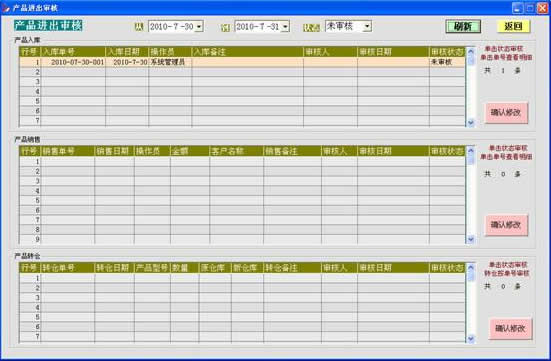This screenshot has width=551, height=361.
Task: Open the end date dropdown 2010-7-31
Action: pos(285,26)
